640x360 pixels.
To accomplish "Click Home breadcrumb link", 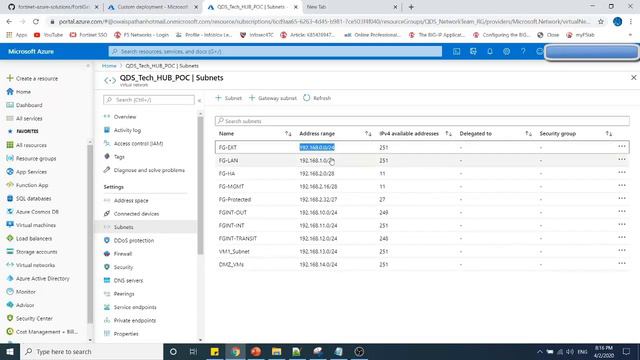I will pyautogui.click(x=109, y=66).
